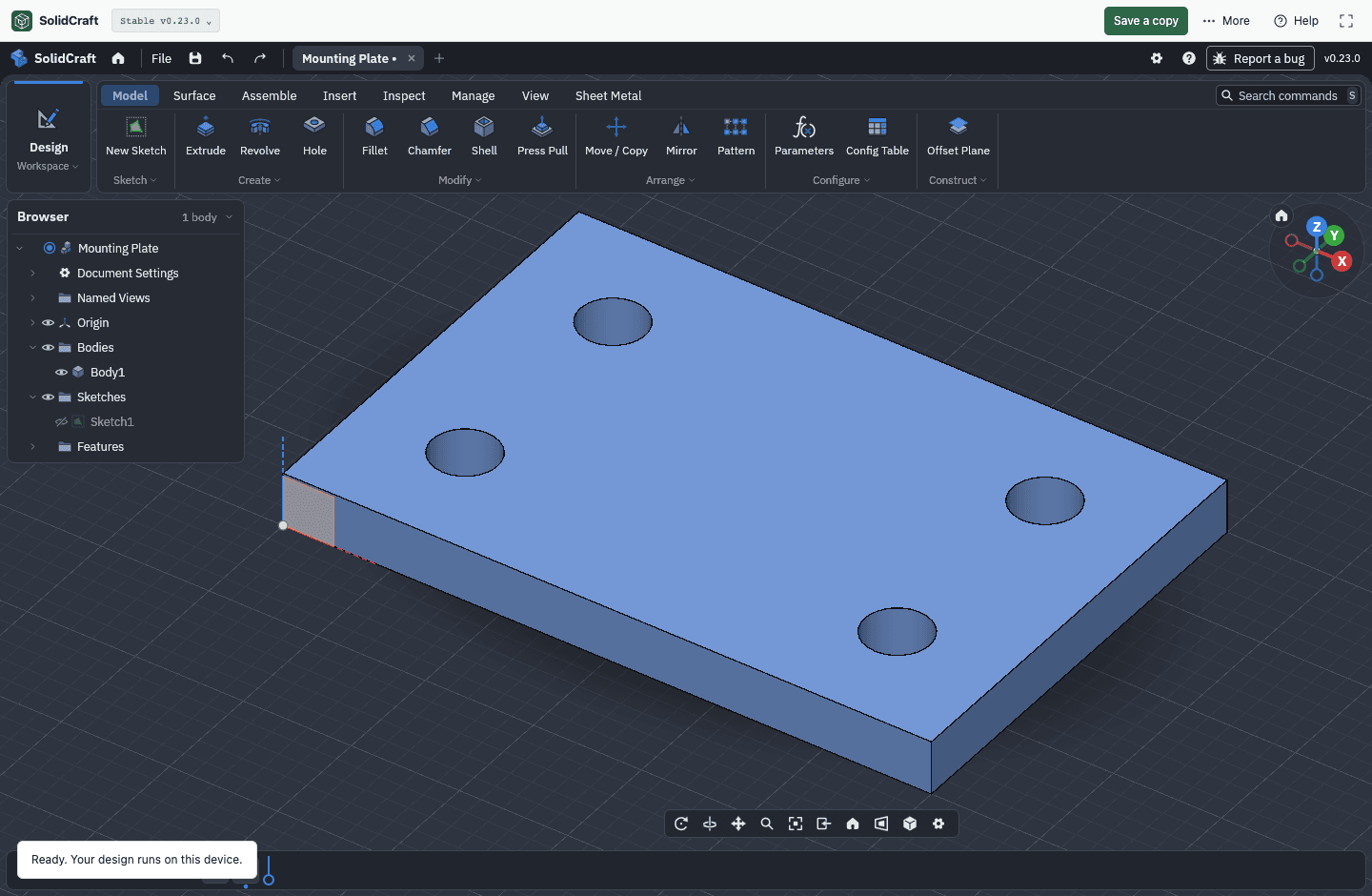Click the Search commands field
This screenshot has height=896, width=1372.
tap(1288, 95)
